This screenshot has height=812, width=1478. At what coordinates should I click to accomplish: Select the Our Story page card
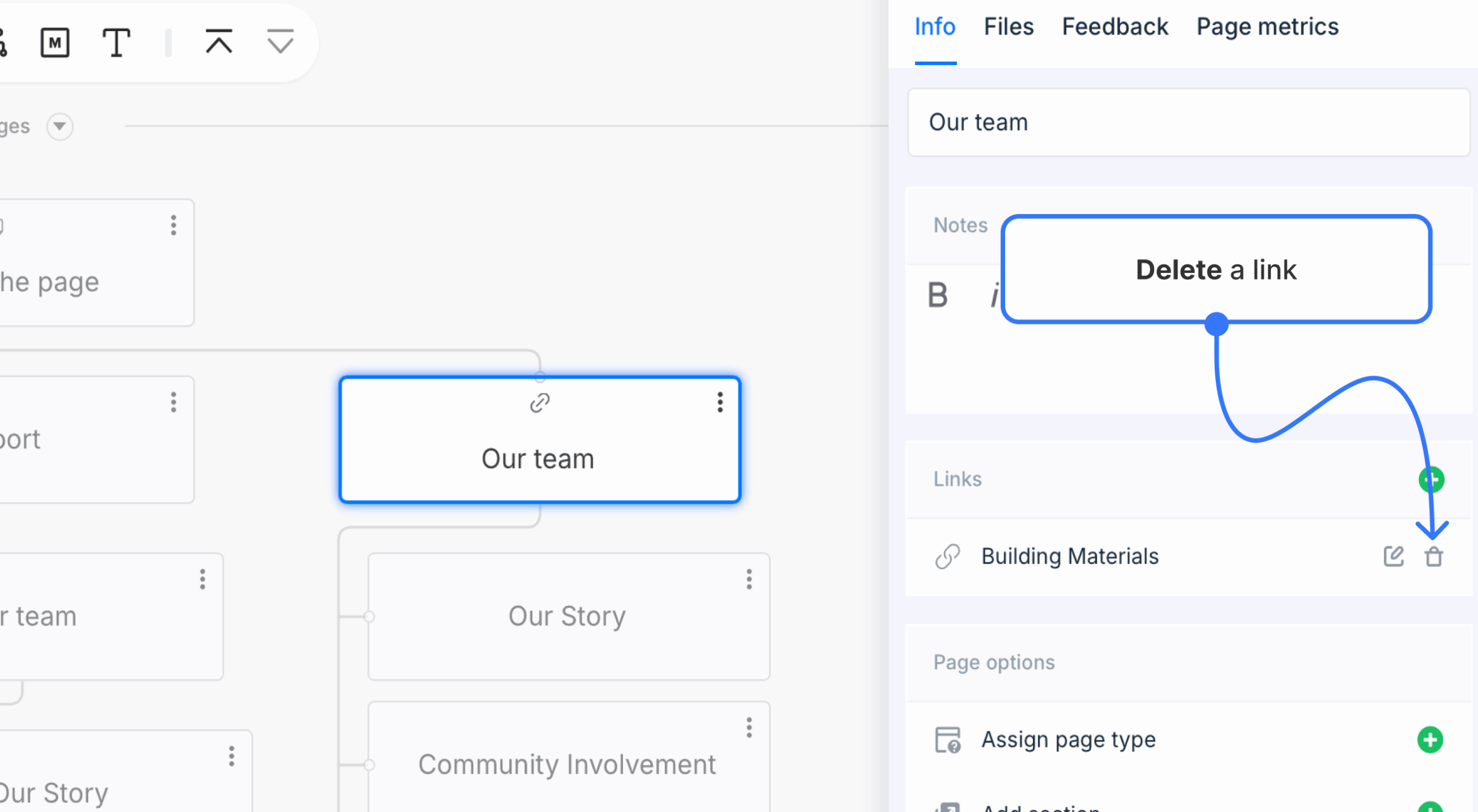point(569,616)
